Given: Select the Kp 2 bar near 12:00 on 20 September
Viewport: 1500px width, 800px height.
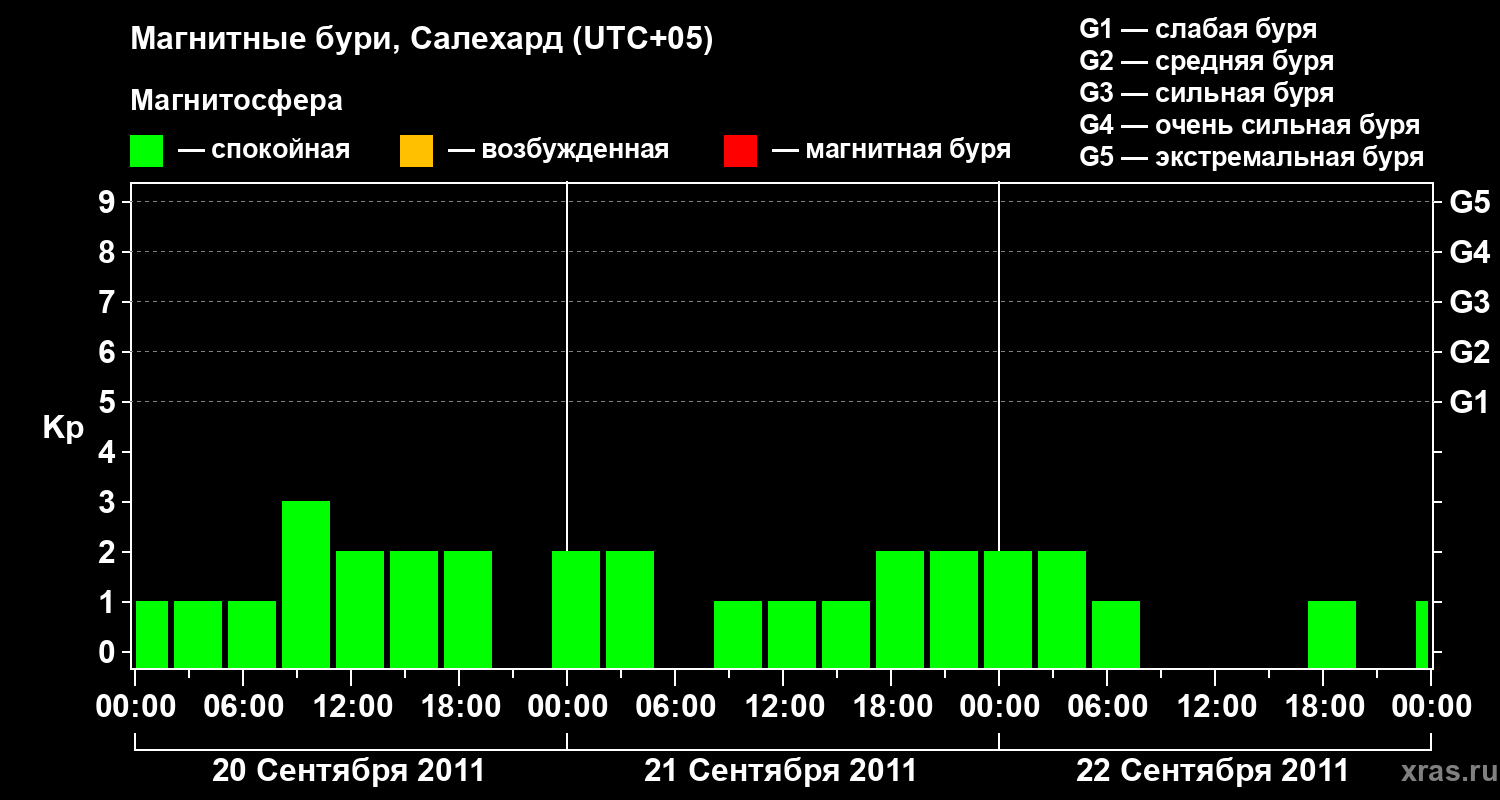Looking at the screenshot, I should 360,609.
